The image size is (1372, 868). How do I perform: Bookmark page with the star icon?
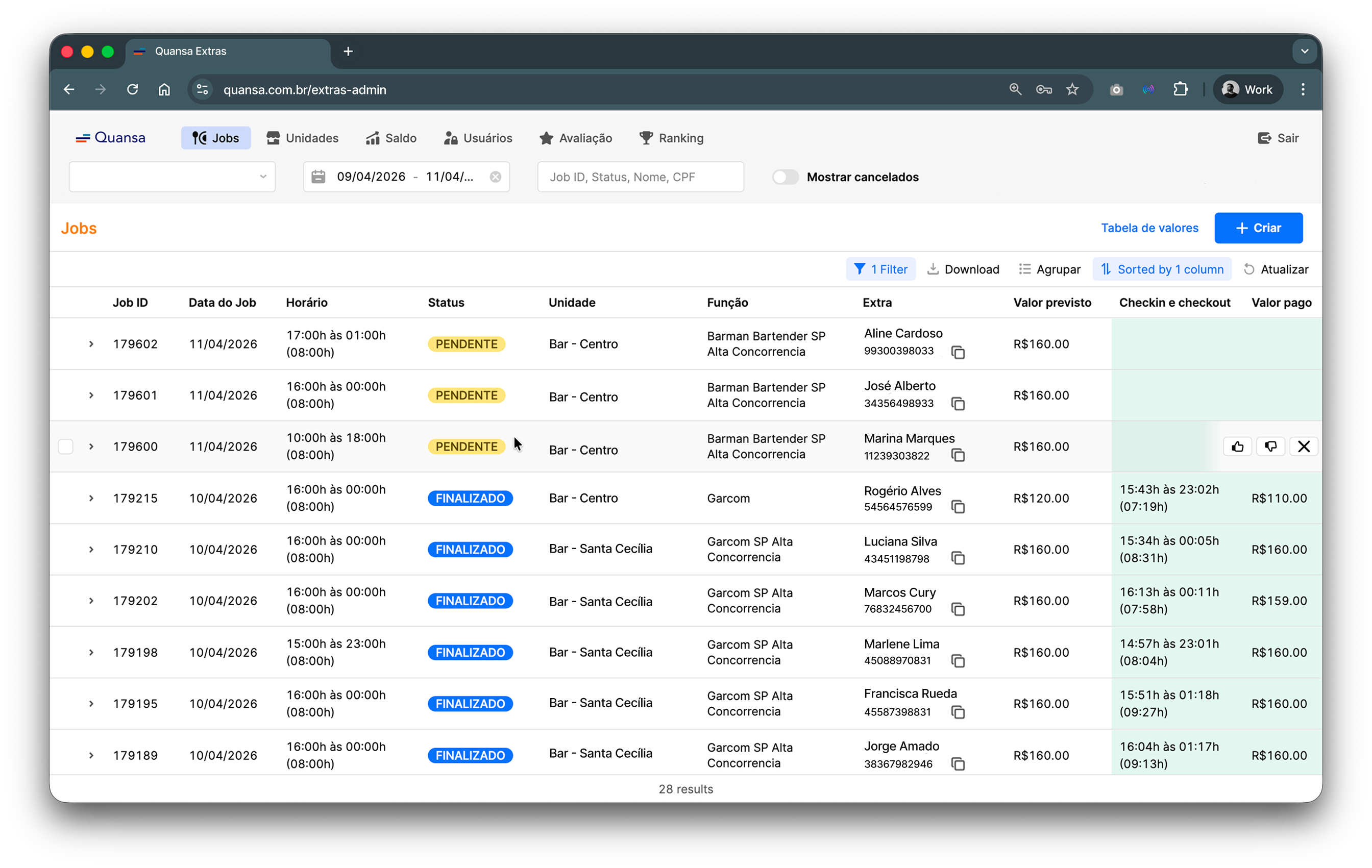[x=1072, y=89]
